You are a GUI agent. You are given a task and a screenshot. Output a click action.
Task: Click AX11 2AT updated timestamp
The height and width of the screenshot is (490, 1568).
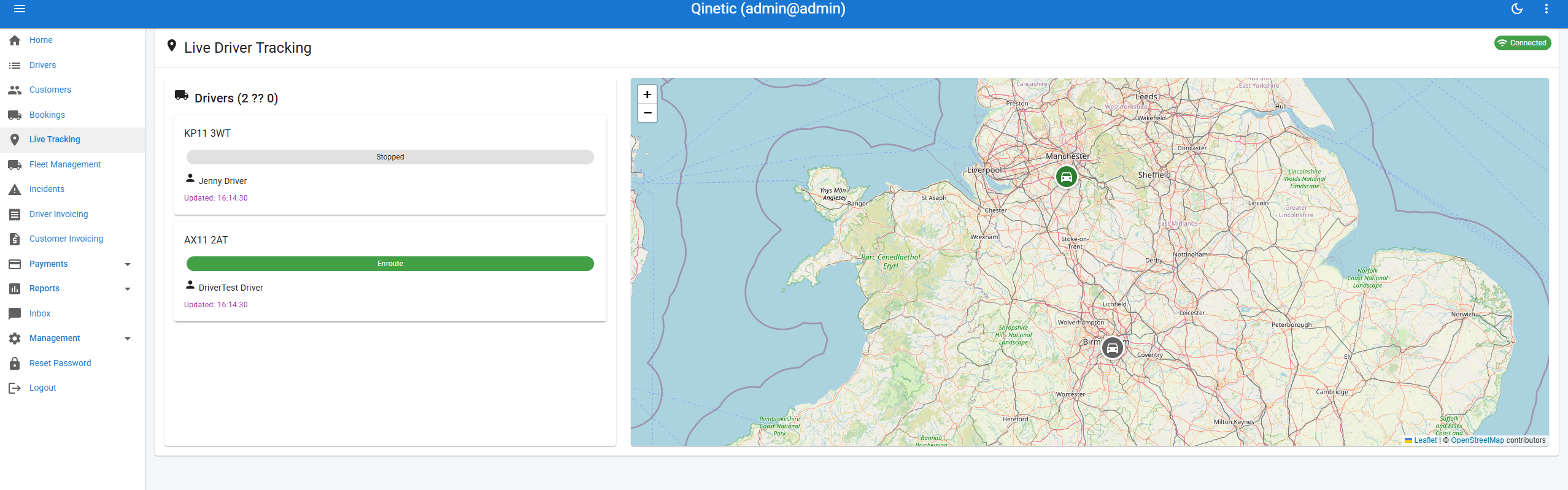(x=216, y=305)
